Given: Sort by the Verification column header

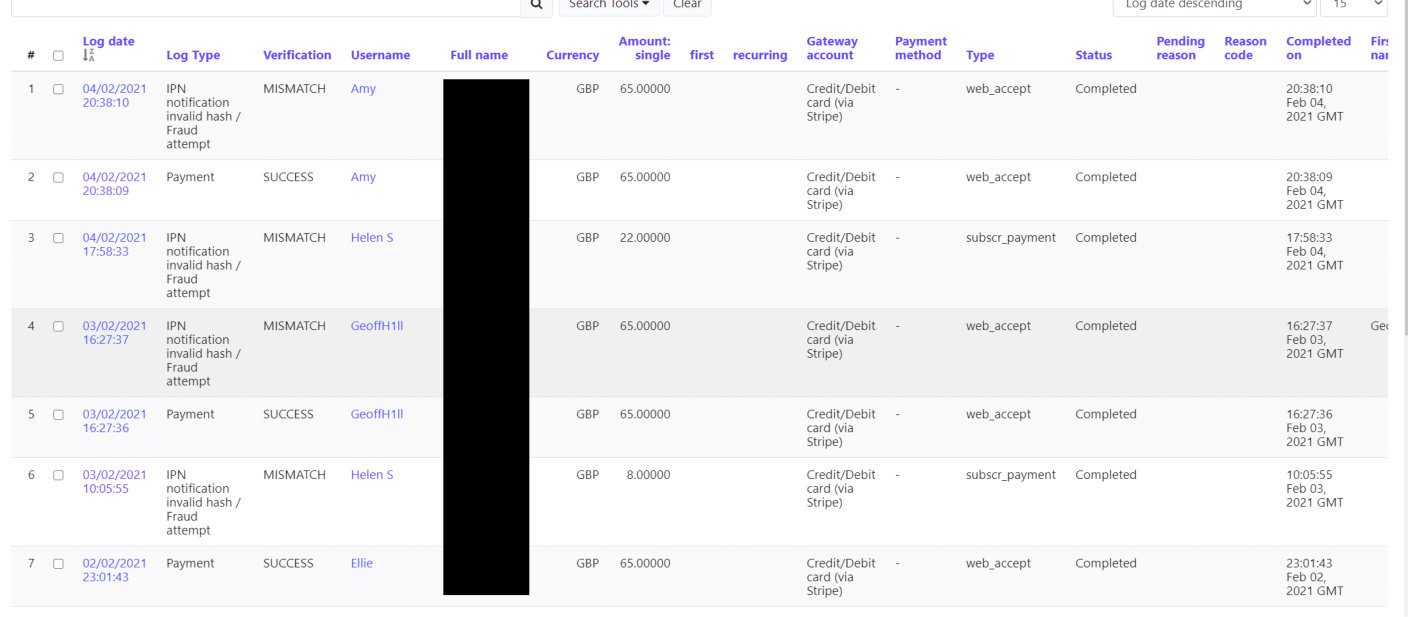Looking at the screenshot, I should pos(297,55).
